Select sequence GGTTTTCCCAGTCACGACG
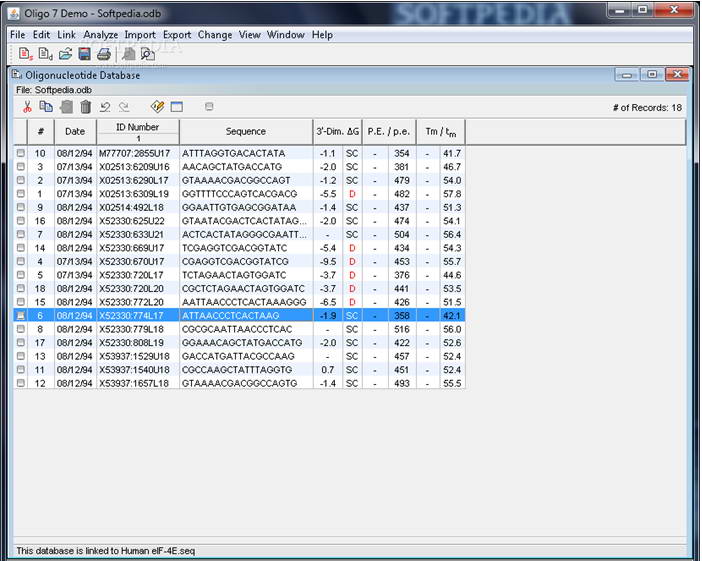 pyautogui.click(x=240, y=194)
